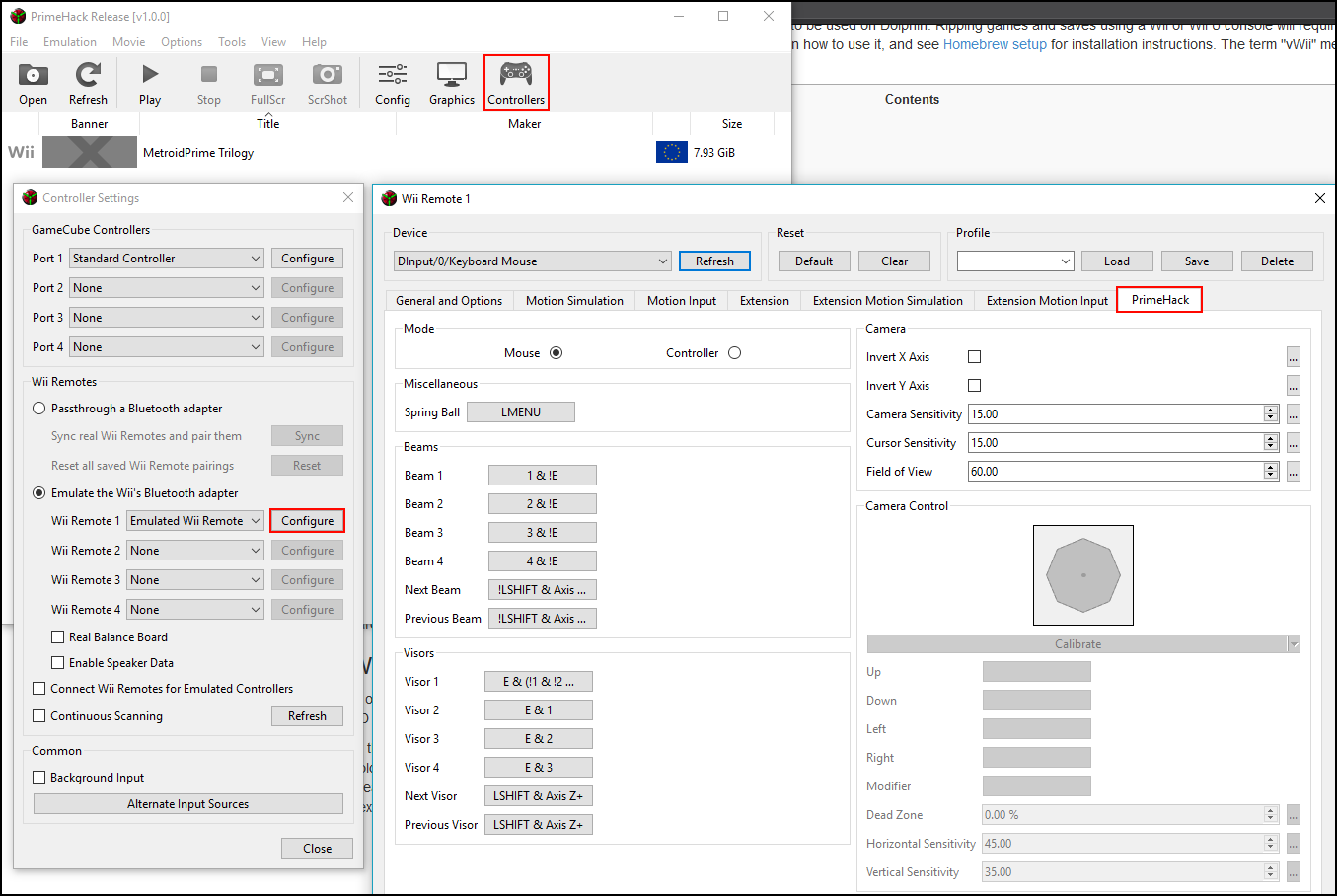This screenshot has height=896, width=1337.
Task: Select the Mouse mode radio button
Action: click(x=557, y=353)
